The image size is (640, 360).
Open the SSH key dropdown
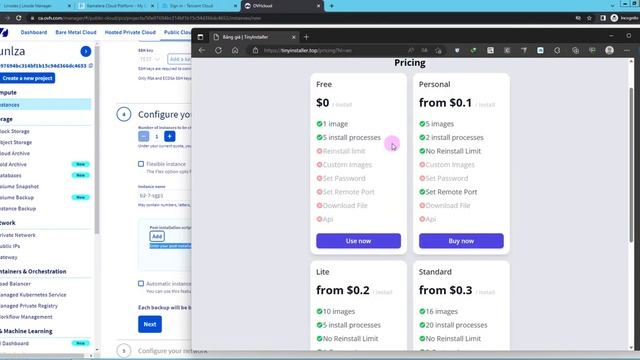150,59
